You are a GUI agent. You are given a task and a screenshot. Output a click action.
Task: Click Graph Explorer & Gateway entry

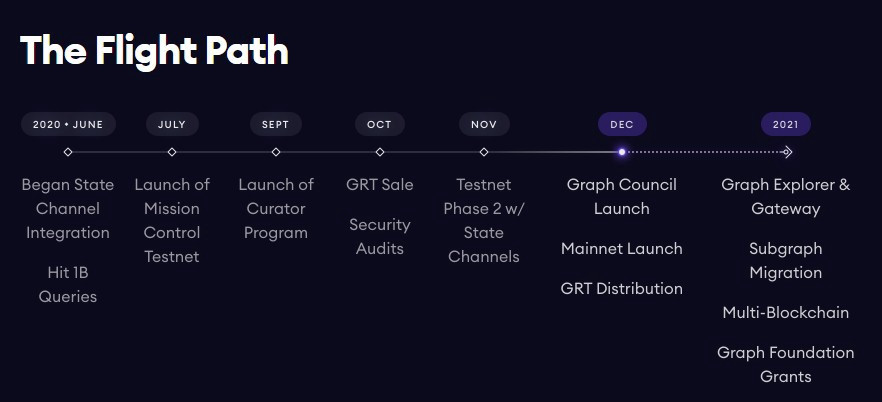click(x=786, y=197)
